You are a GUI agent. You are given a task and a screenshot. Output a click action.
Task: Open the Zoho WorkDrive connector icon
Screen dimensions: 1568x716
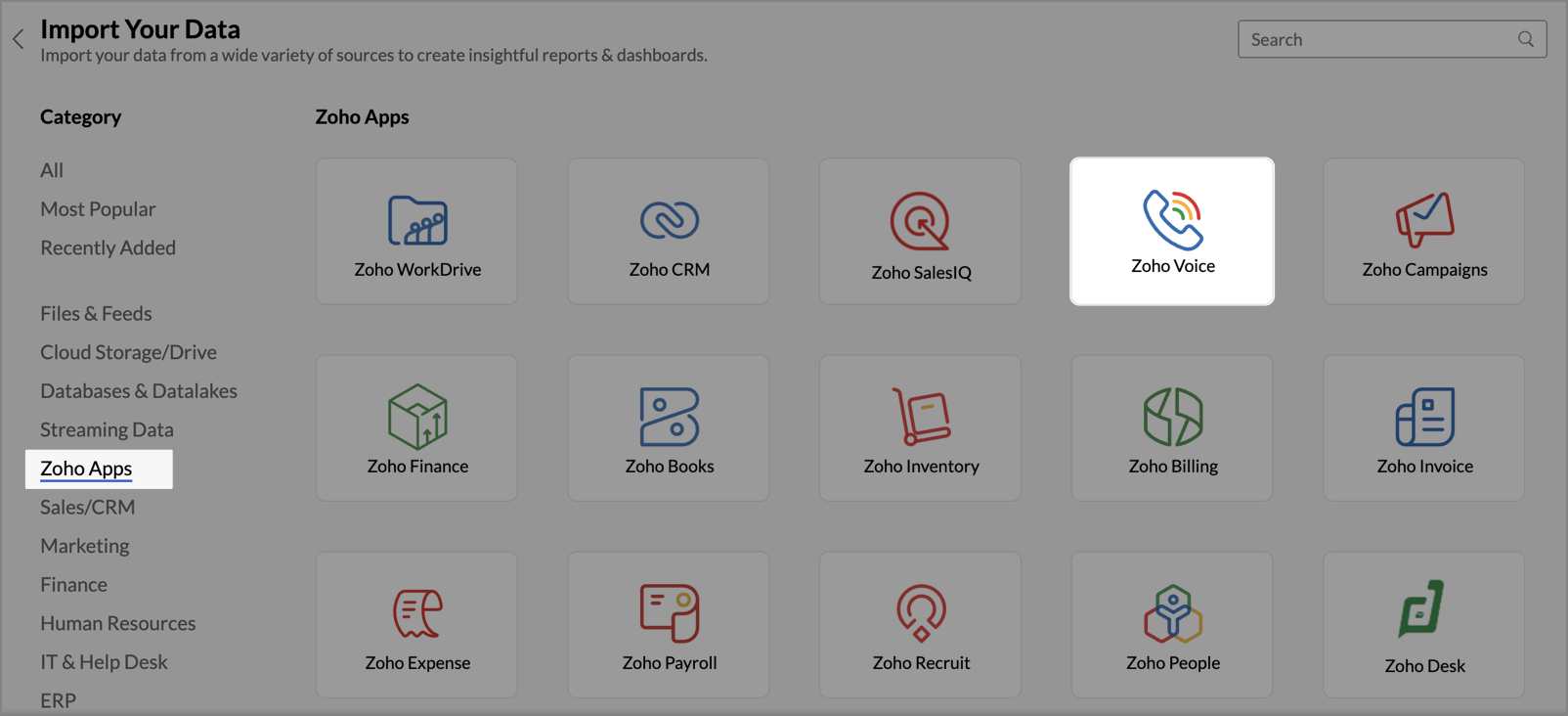point(417,220)
